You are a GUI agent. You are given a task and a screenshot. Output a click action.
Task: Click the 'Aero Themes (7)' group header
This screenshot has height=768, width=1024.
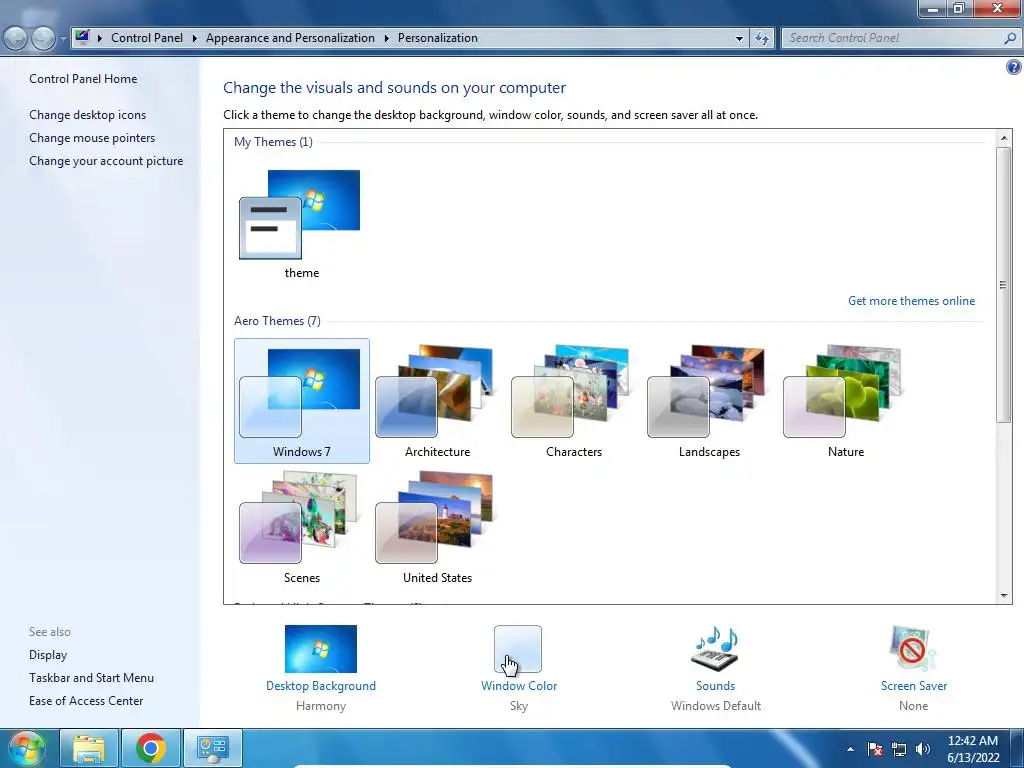pos(277,321)
